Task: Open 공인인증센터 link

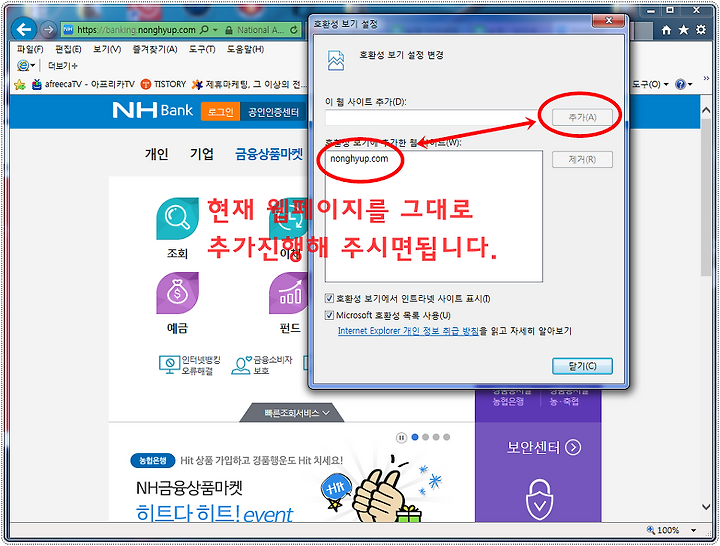Action: [273, 112]
